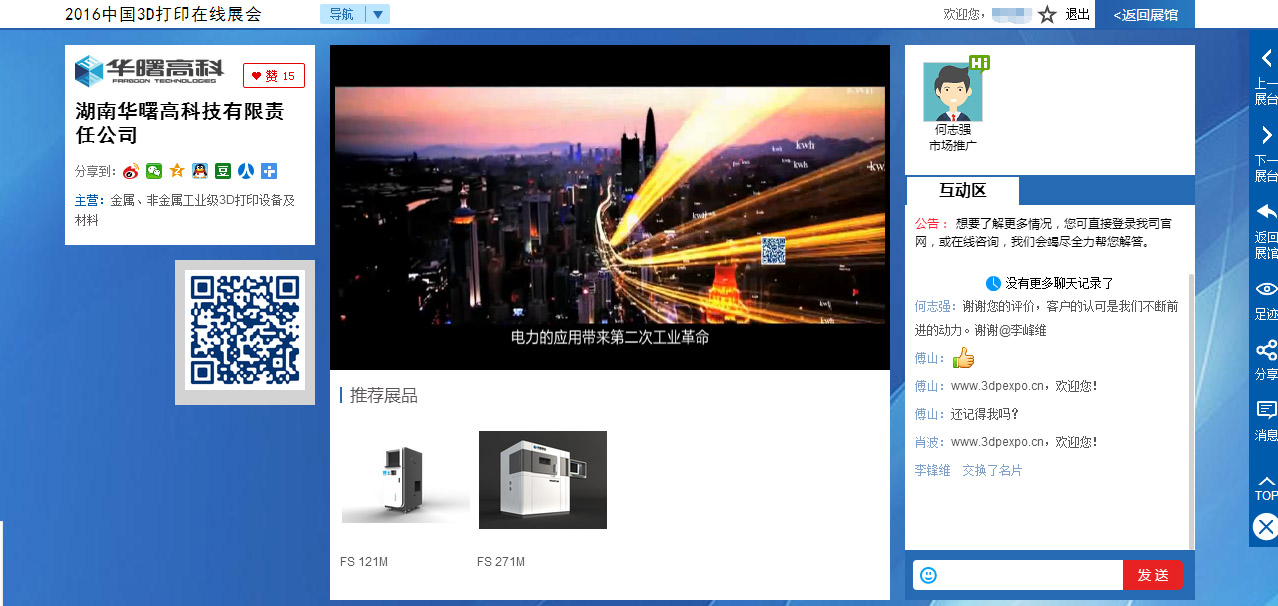Open emoji picker in chat box
1278x606 pixels.
click(x=928, y=575)
